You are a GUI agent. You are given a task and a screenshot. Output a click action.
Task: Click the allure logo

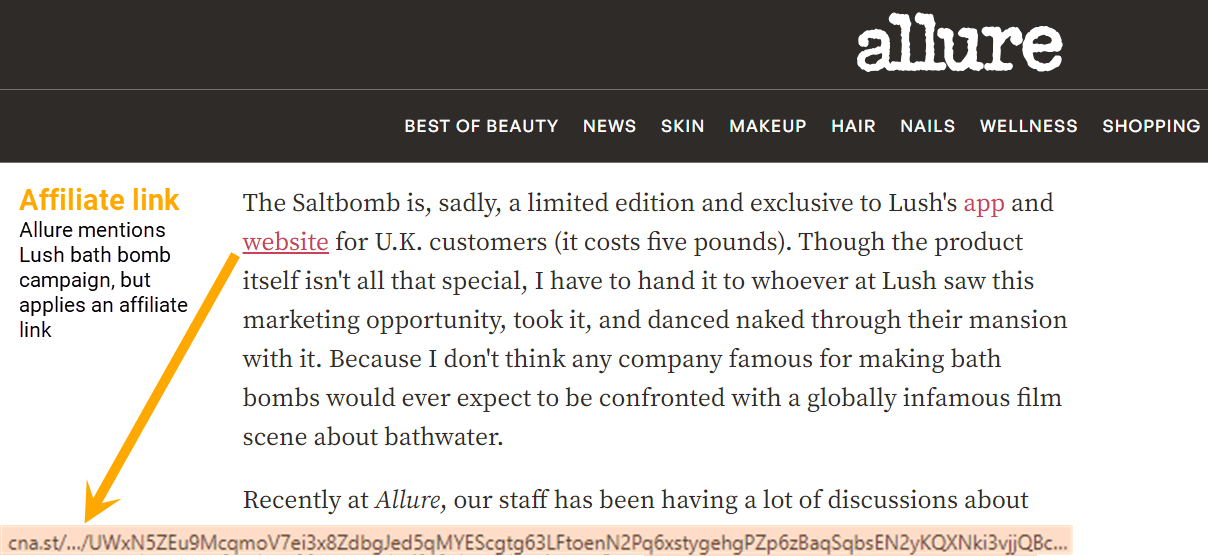click(958, 45)
